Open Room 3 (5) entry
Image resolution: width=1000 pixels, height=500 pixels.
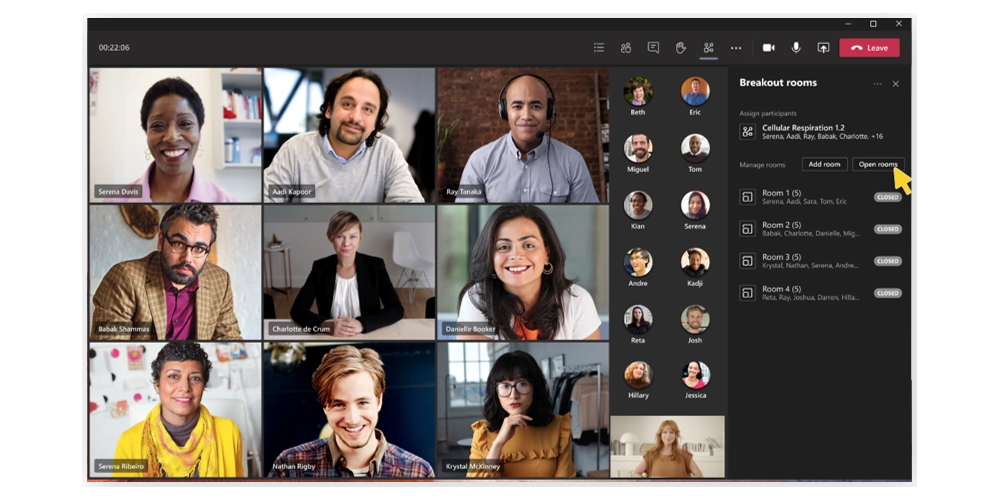pos(820,261)
